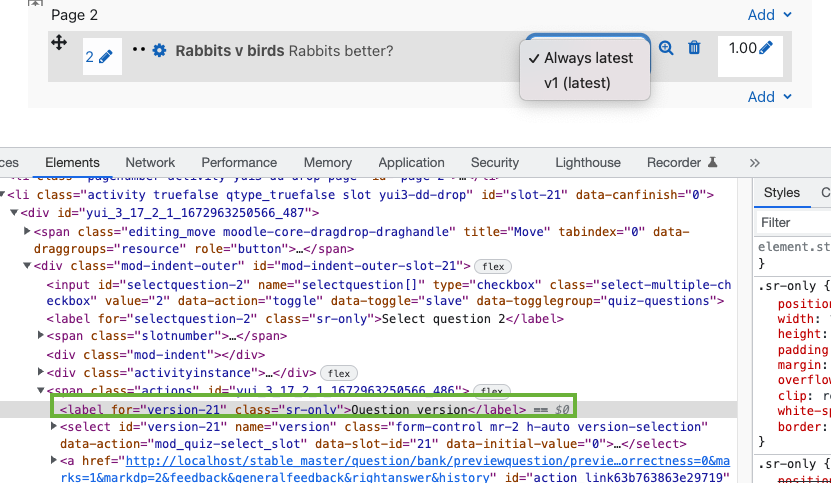
Task: Expand the slotnumber span node
Action: point(40,335)
